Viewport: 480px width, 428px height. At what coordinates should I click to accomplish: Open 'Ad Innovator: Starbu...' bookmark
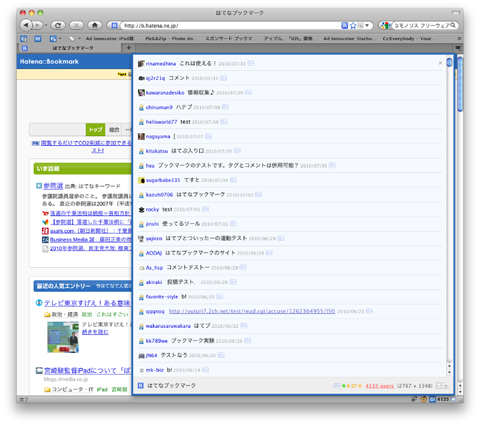[350, 39]
